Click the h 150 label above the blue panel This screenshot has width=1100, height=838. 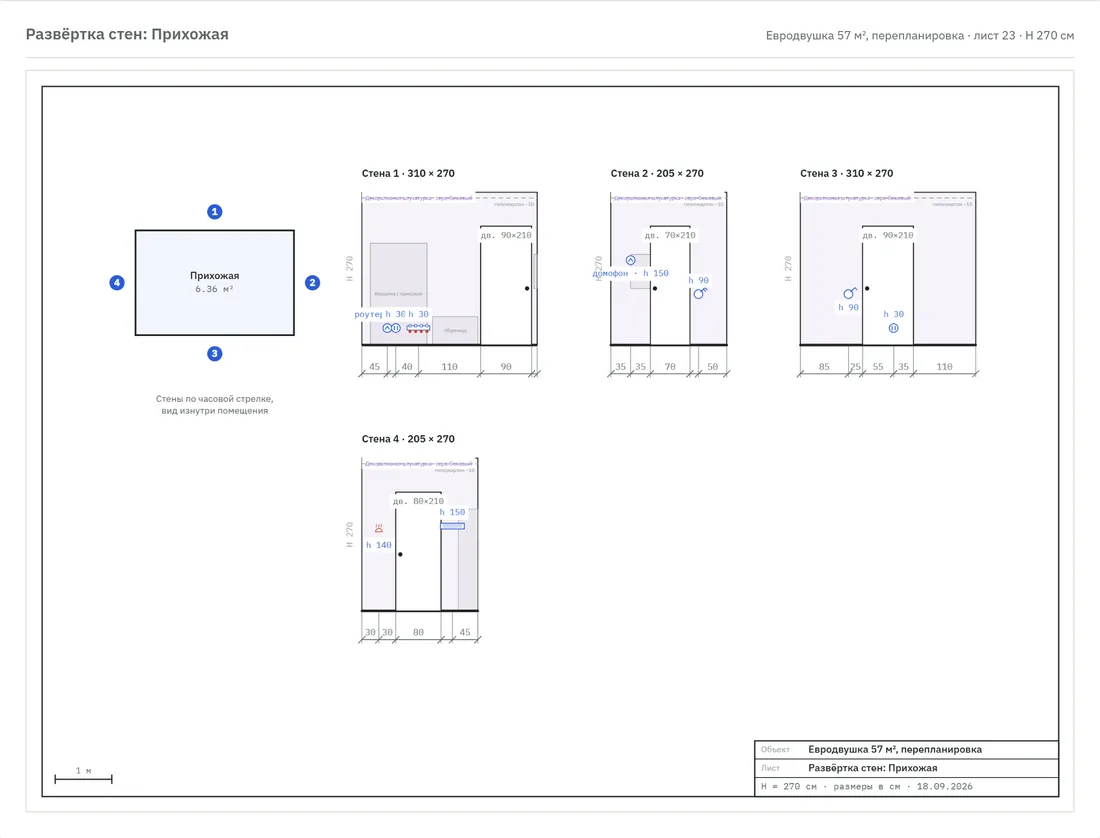[x=452, y=513]
